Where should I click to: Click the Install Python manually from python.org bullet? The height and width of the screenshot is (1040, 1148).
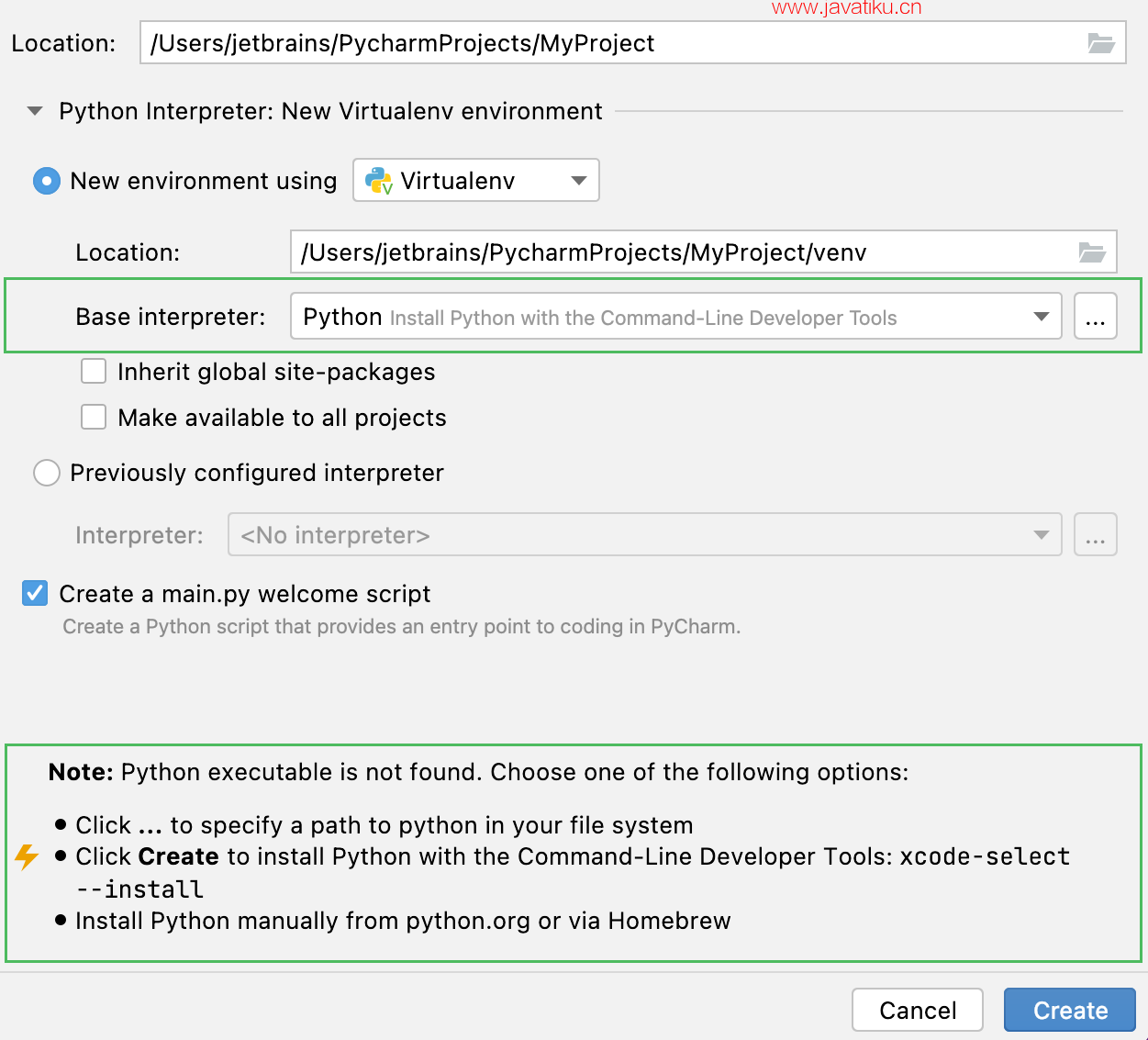point(403,921)
